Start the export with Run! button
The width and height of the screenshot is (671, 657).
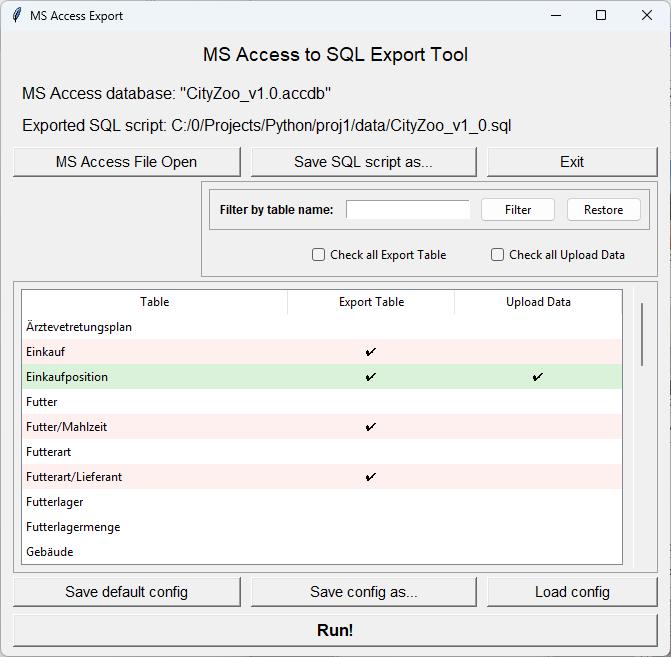click(335, 630)
